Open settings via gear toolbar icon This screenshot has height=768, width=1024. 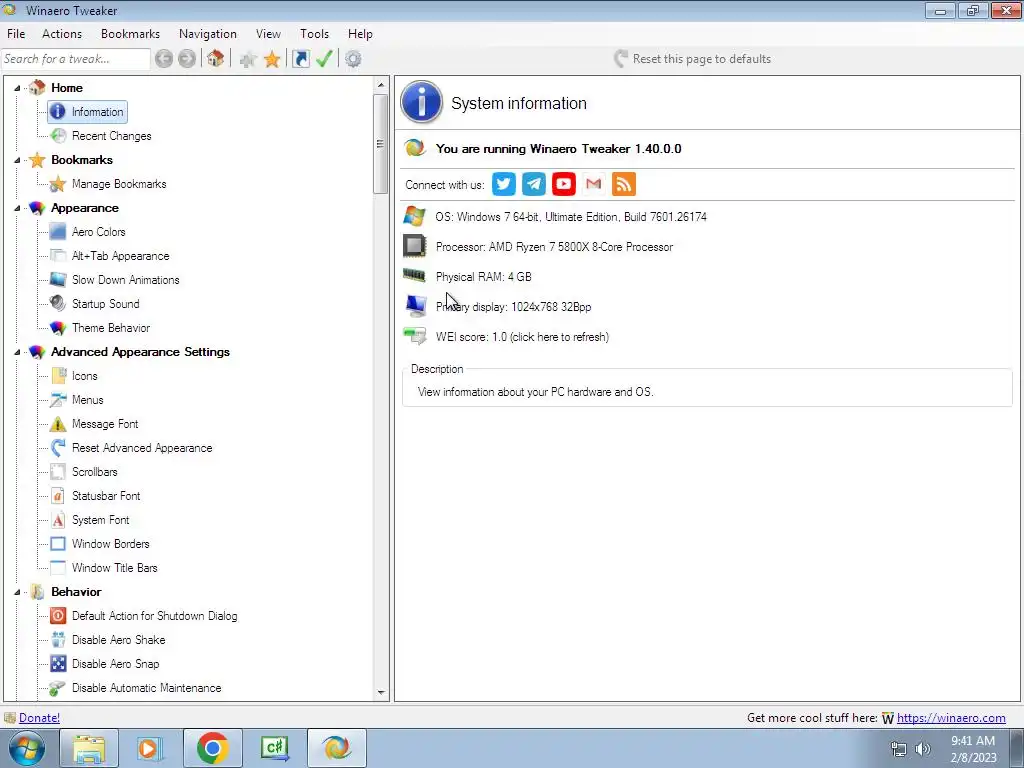click(x=353, y=59)
